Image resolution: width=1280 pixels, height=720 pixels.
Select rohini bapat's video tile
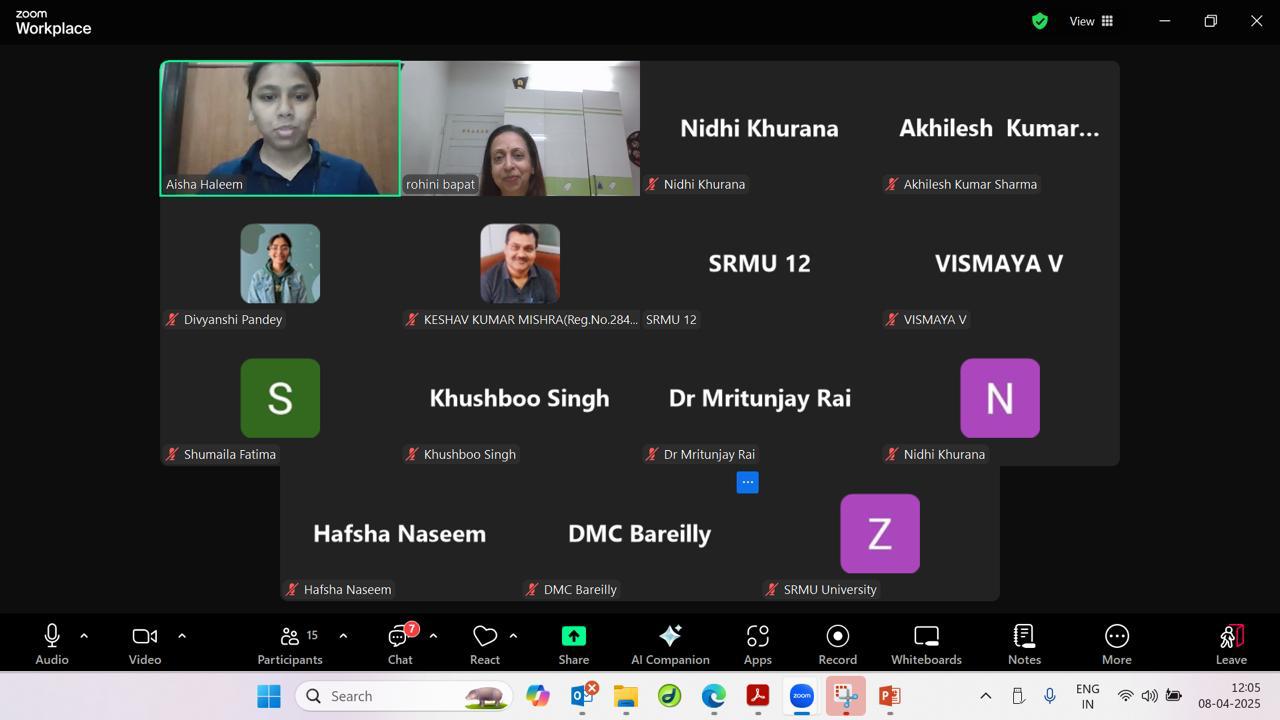[520, 128]
